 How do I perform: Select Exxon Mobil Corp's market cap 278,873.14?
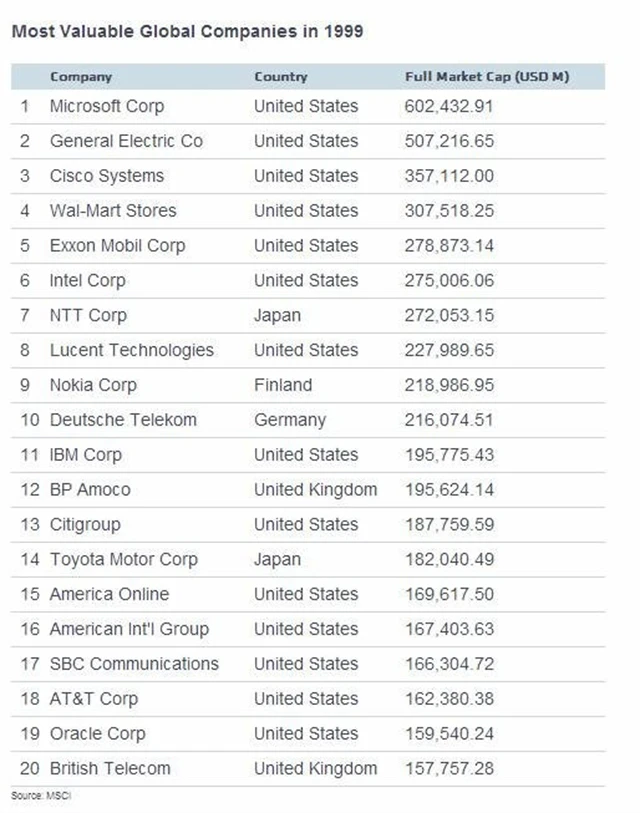[x=449, y=246]
